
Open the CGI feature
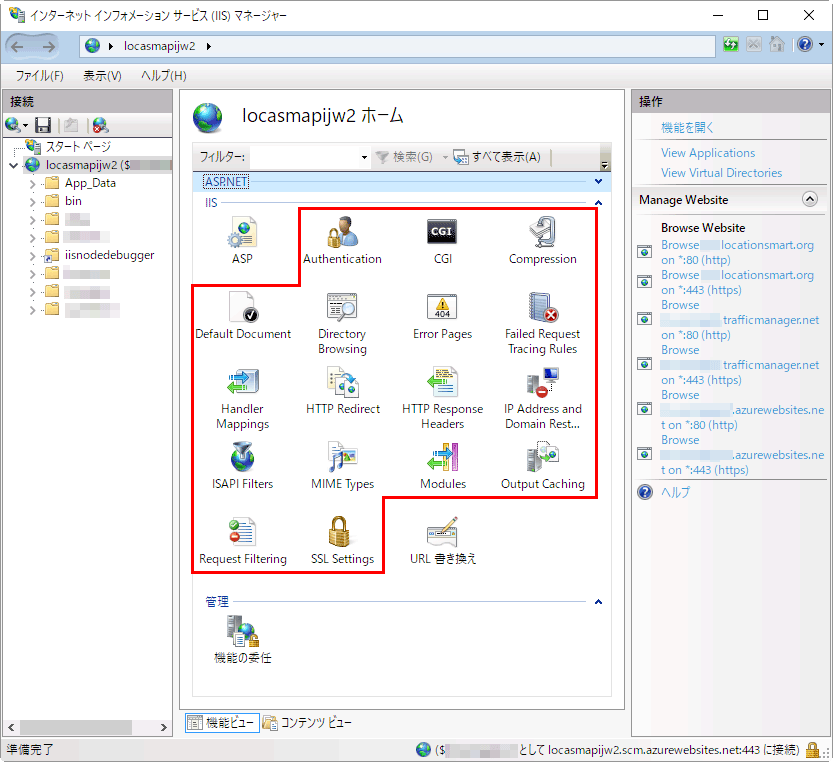(442, 237)
